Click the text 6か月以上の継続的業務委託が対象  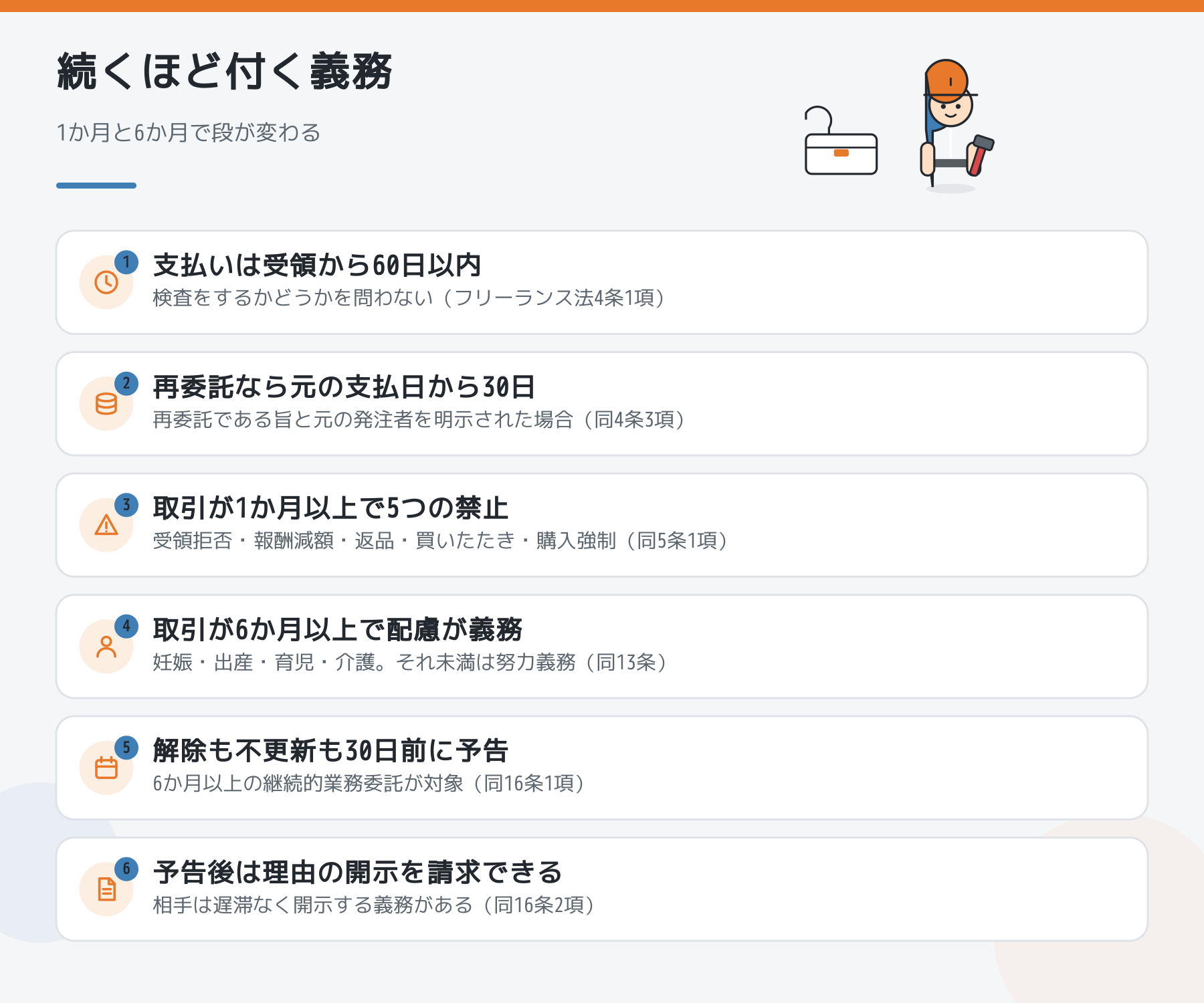click(x=308, y=783)
